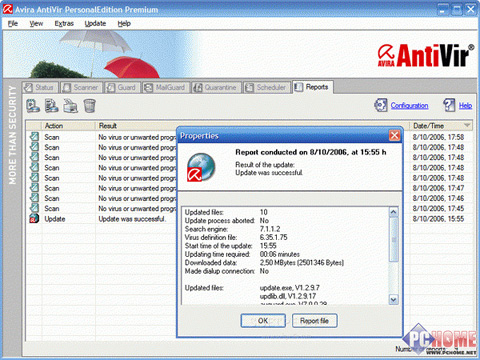Click the display report toolbar icon

33,106
